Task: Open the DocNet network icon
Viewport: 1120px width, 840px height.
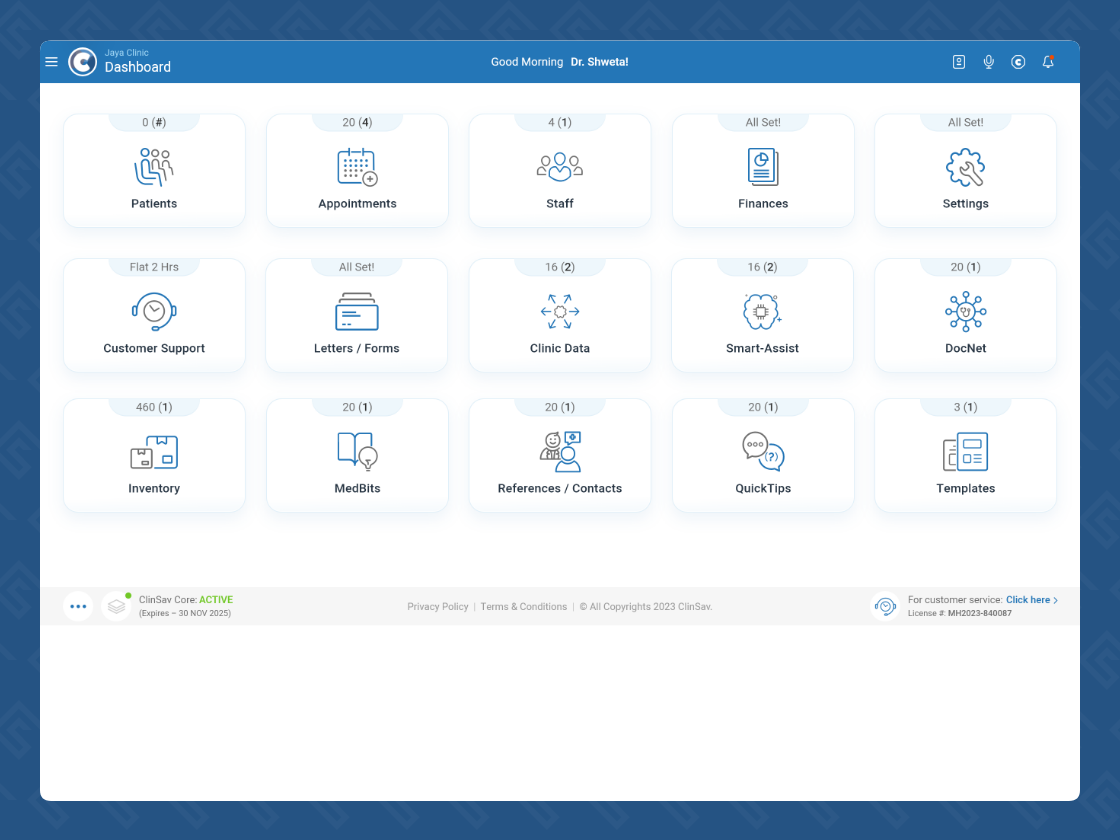Action: [x=966, y=311]
